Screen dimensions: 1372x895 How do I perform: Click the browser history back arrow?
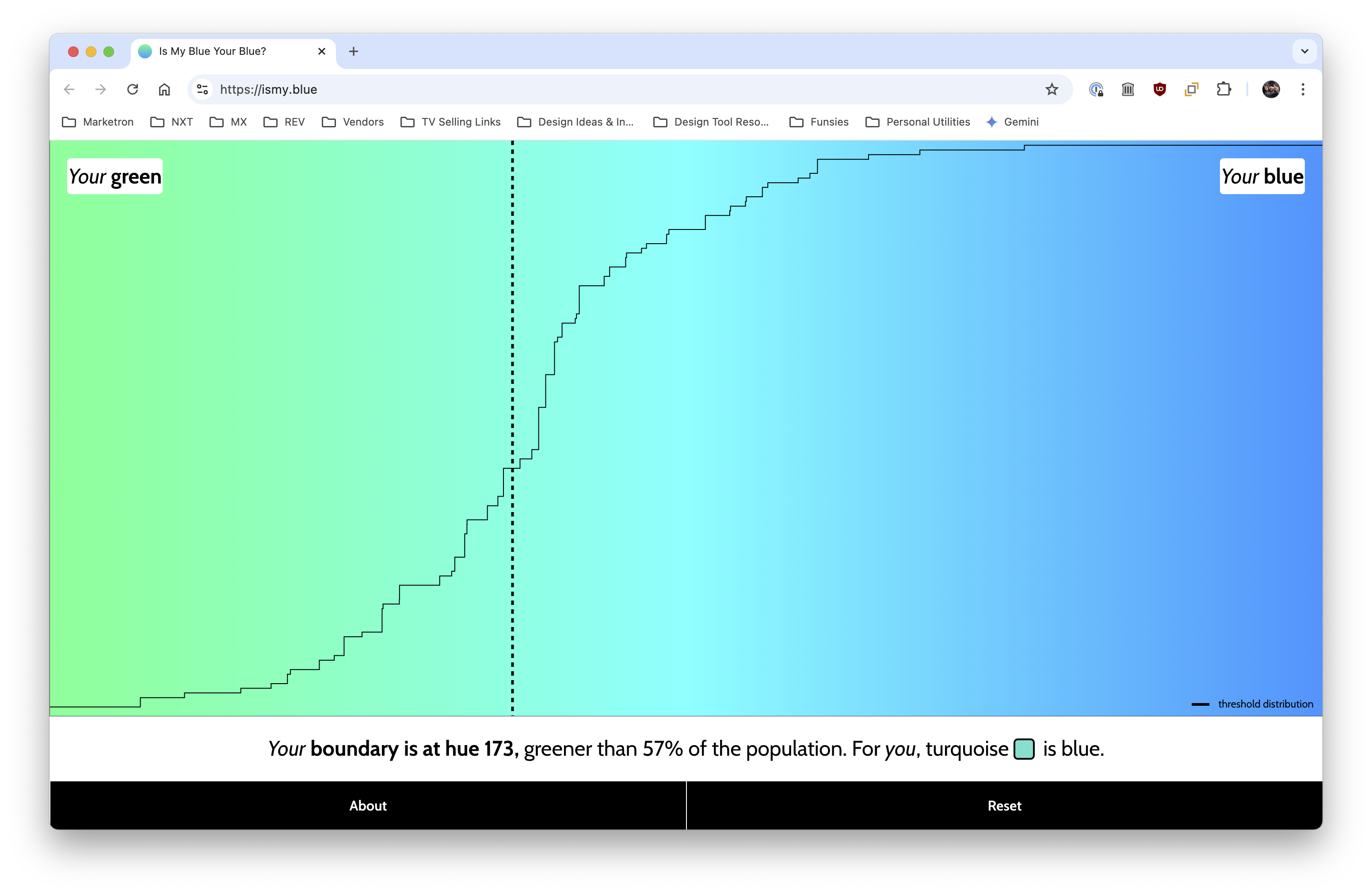pyautogui.click(x=68, y=89)
